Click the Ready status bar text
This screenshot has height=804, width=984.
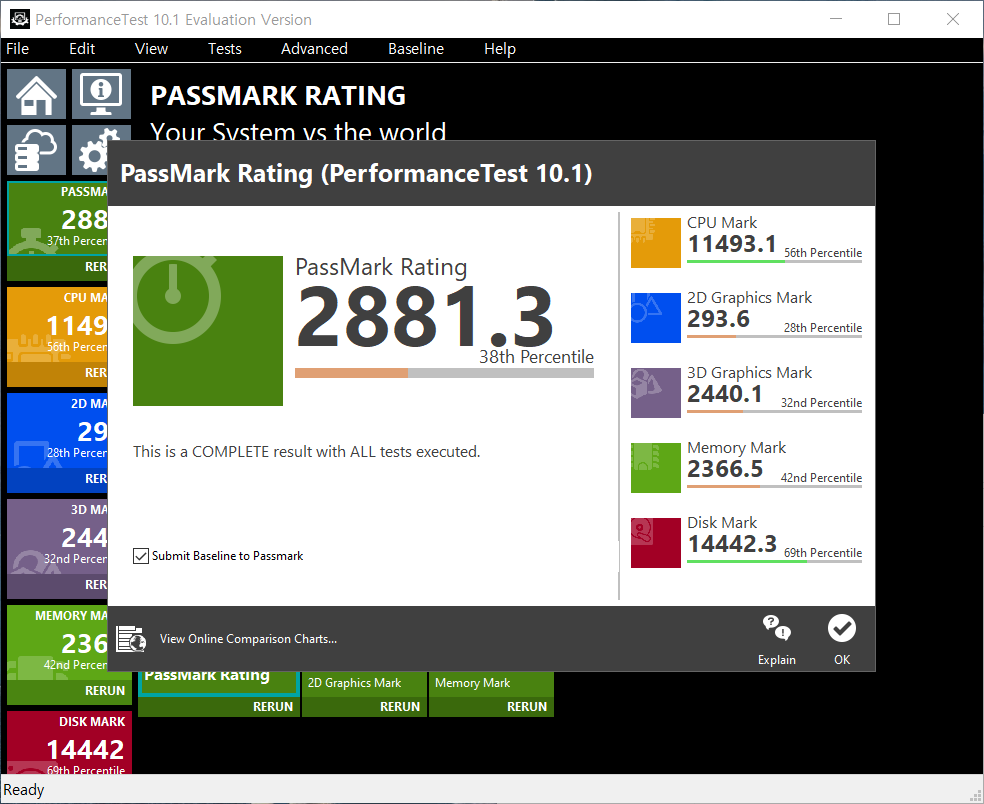point(24,790)
